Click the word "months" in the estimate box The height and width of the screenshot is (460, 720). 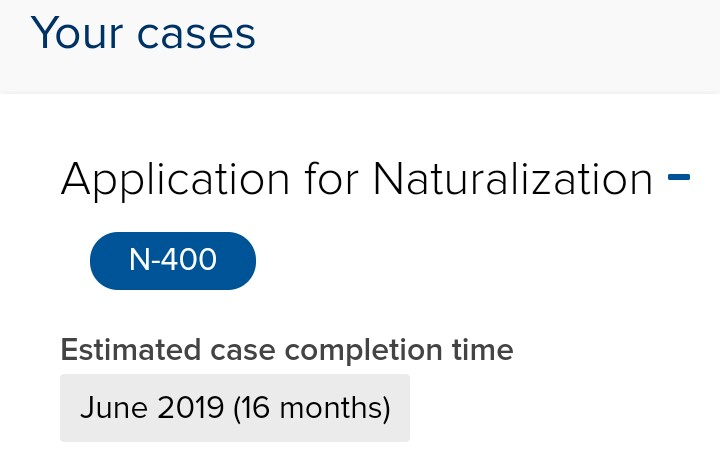pos(331,408)
